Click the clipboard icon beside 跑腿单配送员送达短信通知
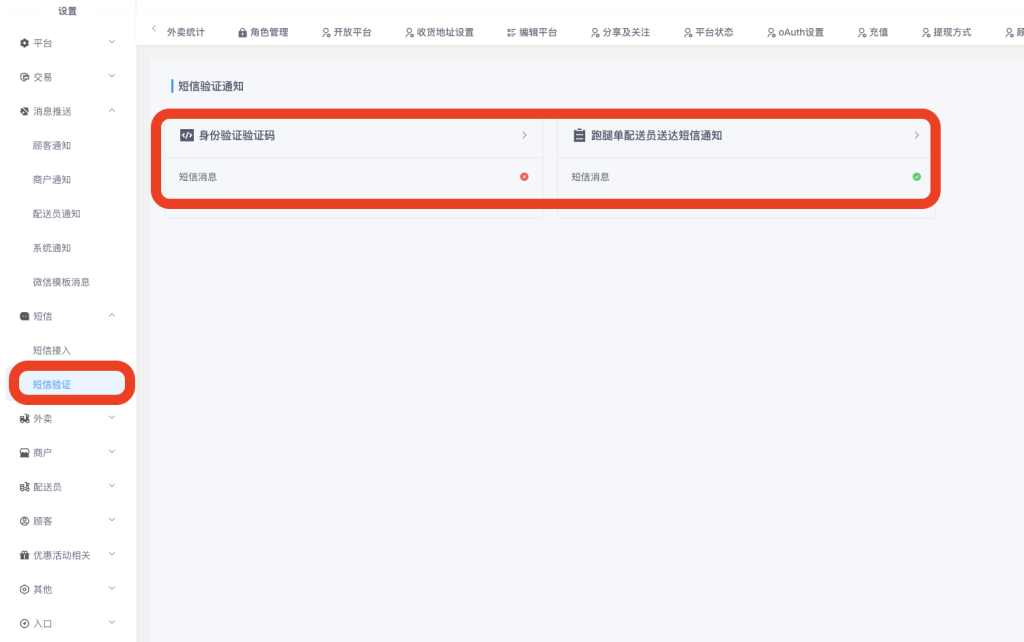The image size is (1024, 642). 579,135
